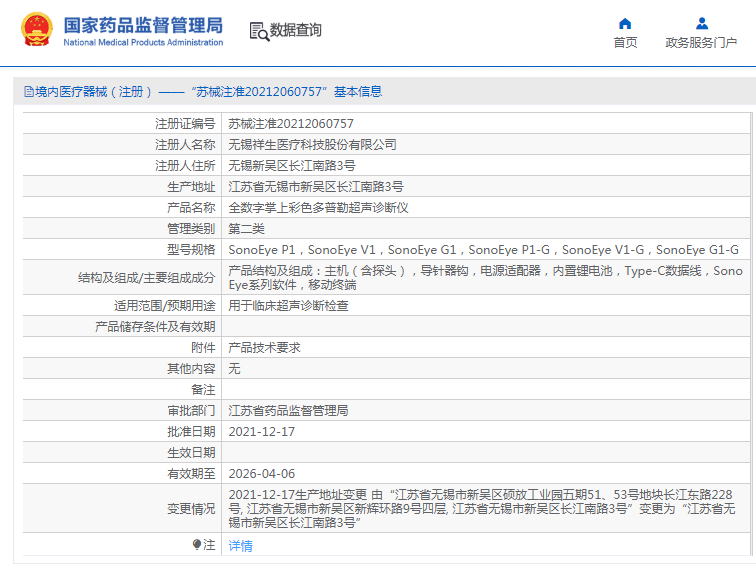Click the 型号规格 label

click(x=191, y=250)
